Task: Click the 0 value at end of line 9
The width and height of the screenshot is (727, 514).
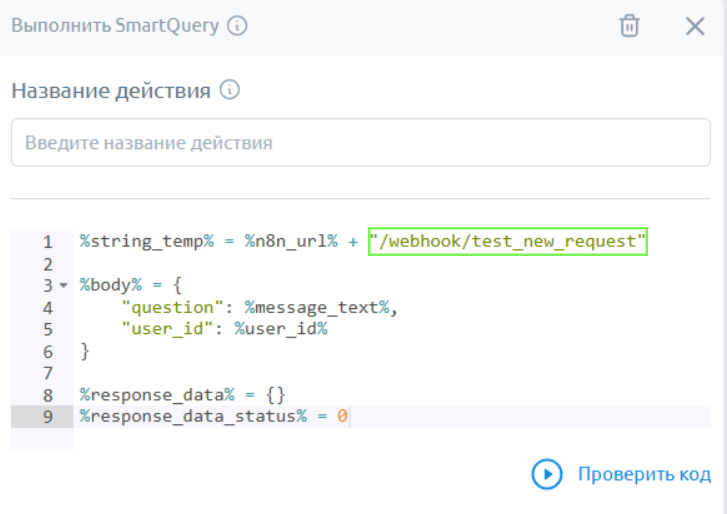Action: (342, 416)
